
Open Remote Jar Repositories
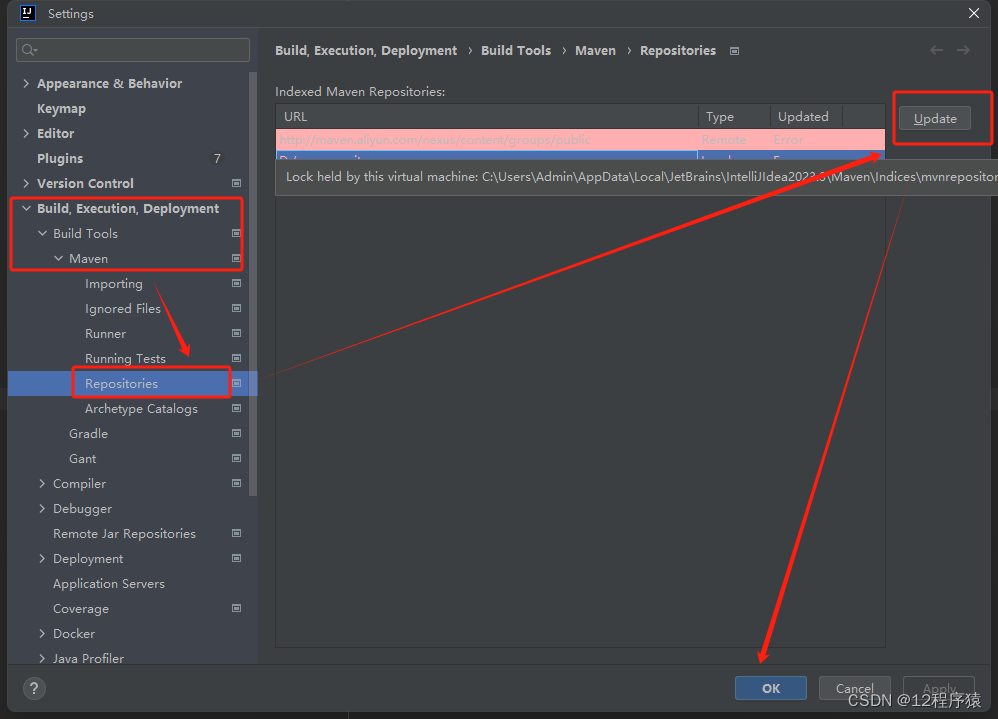pos(124,534)
